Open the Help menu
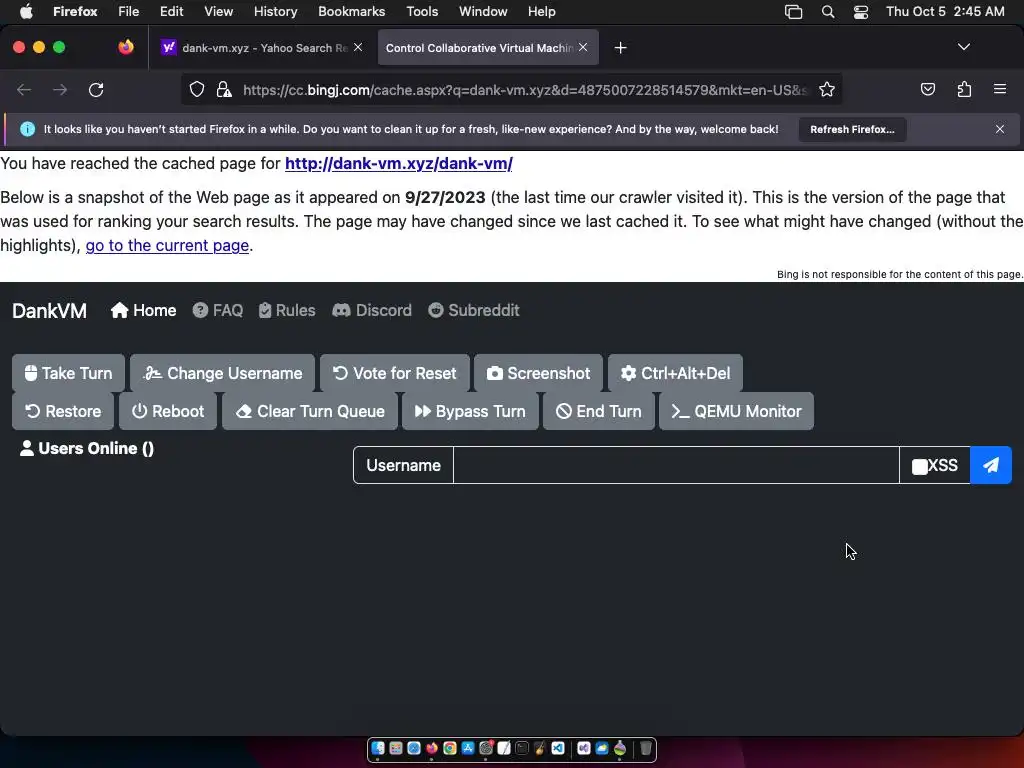 coord(541,11)
